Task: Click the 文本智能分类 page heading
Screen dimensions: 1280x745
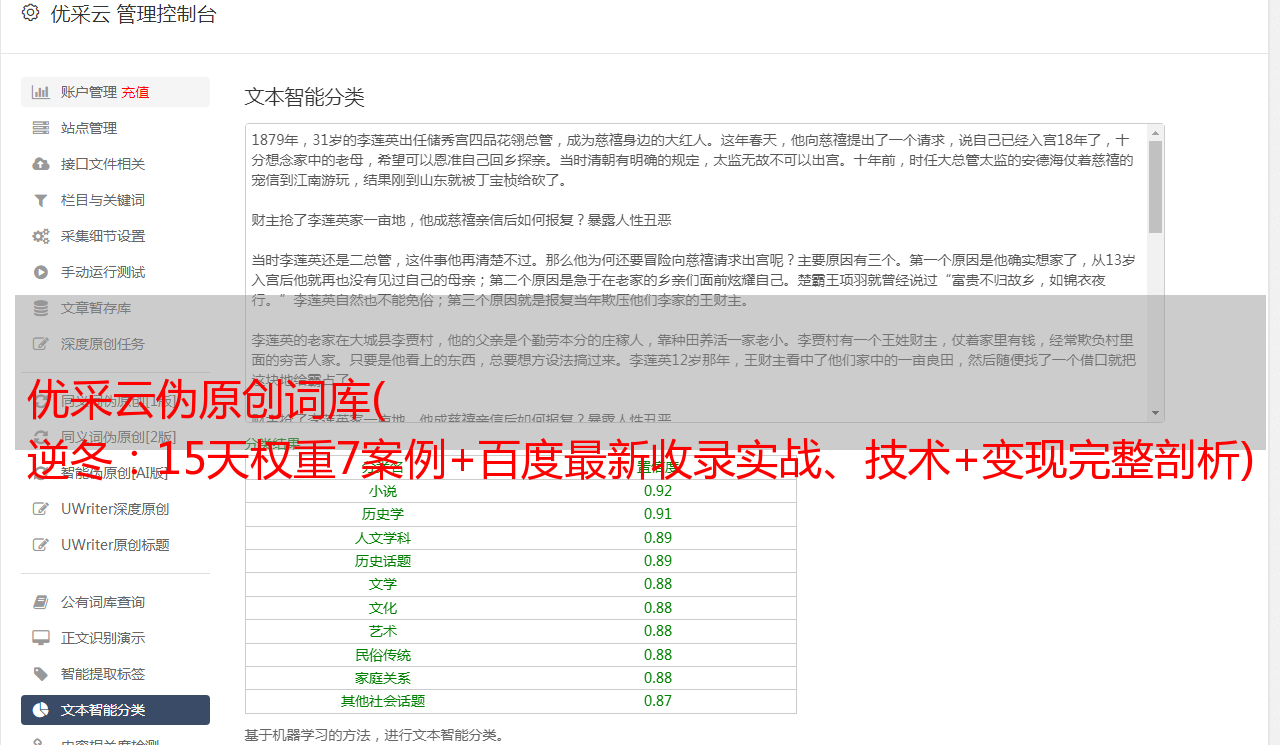Action: [x=305, y=97]
